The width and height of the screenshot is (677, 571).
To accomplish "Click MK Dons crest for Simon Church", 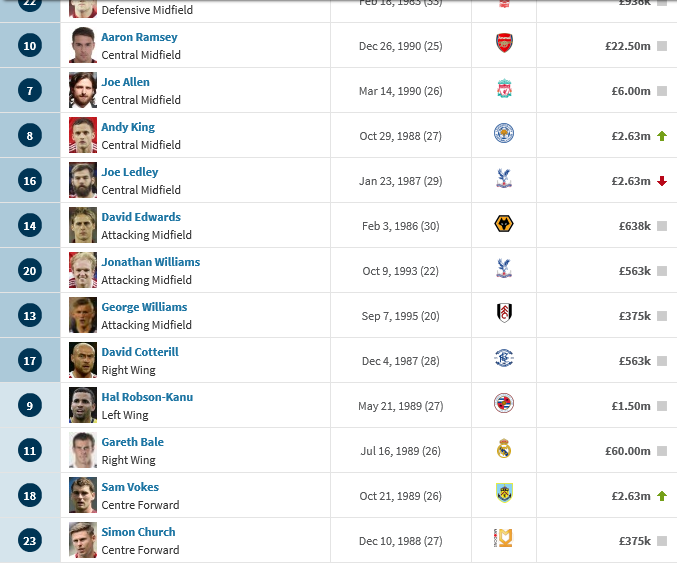I will click(x=503, y=538).
